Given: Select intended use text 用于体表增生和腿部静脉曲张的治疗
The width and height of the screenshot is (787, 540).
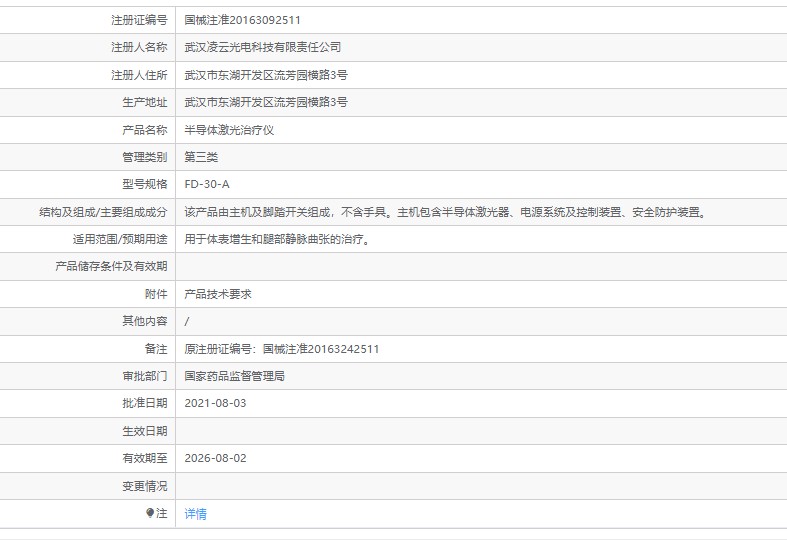Looking at the screenshot, I should (x=278, y=239).
